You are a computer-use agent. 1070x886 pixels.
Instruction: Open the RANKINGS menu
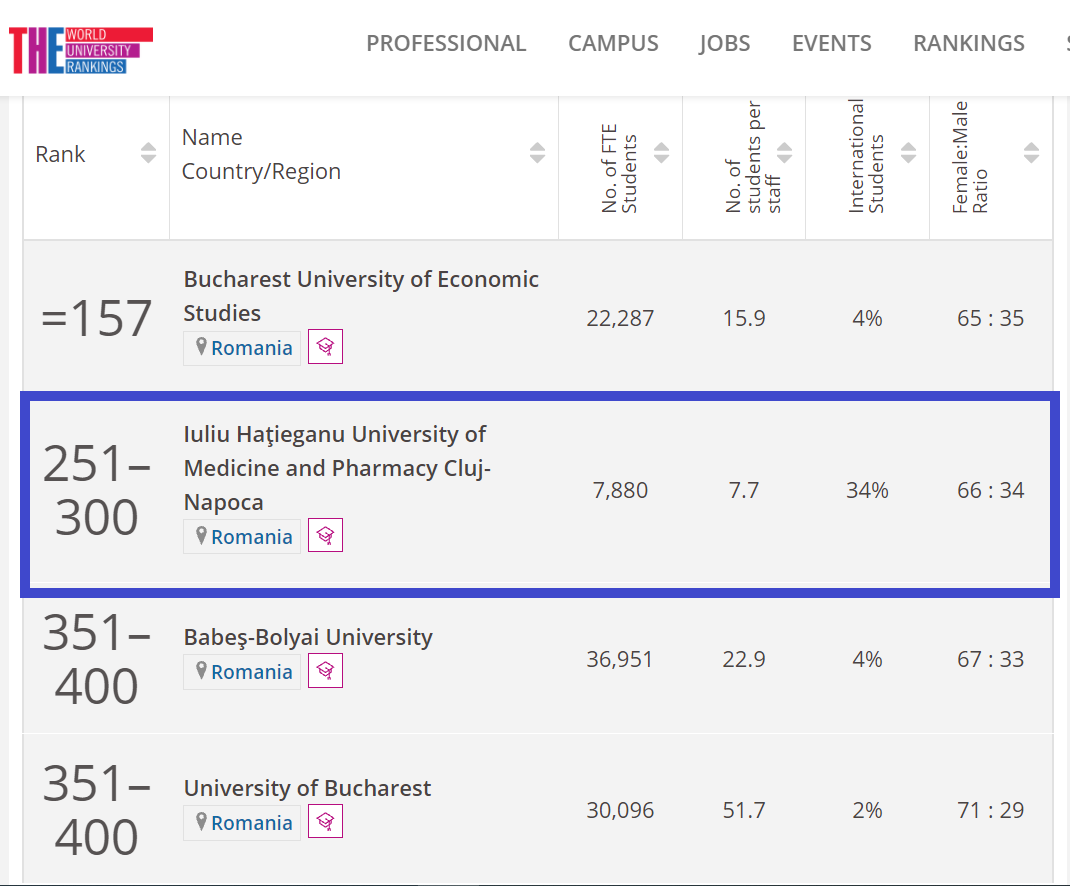tap(969, 43)
